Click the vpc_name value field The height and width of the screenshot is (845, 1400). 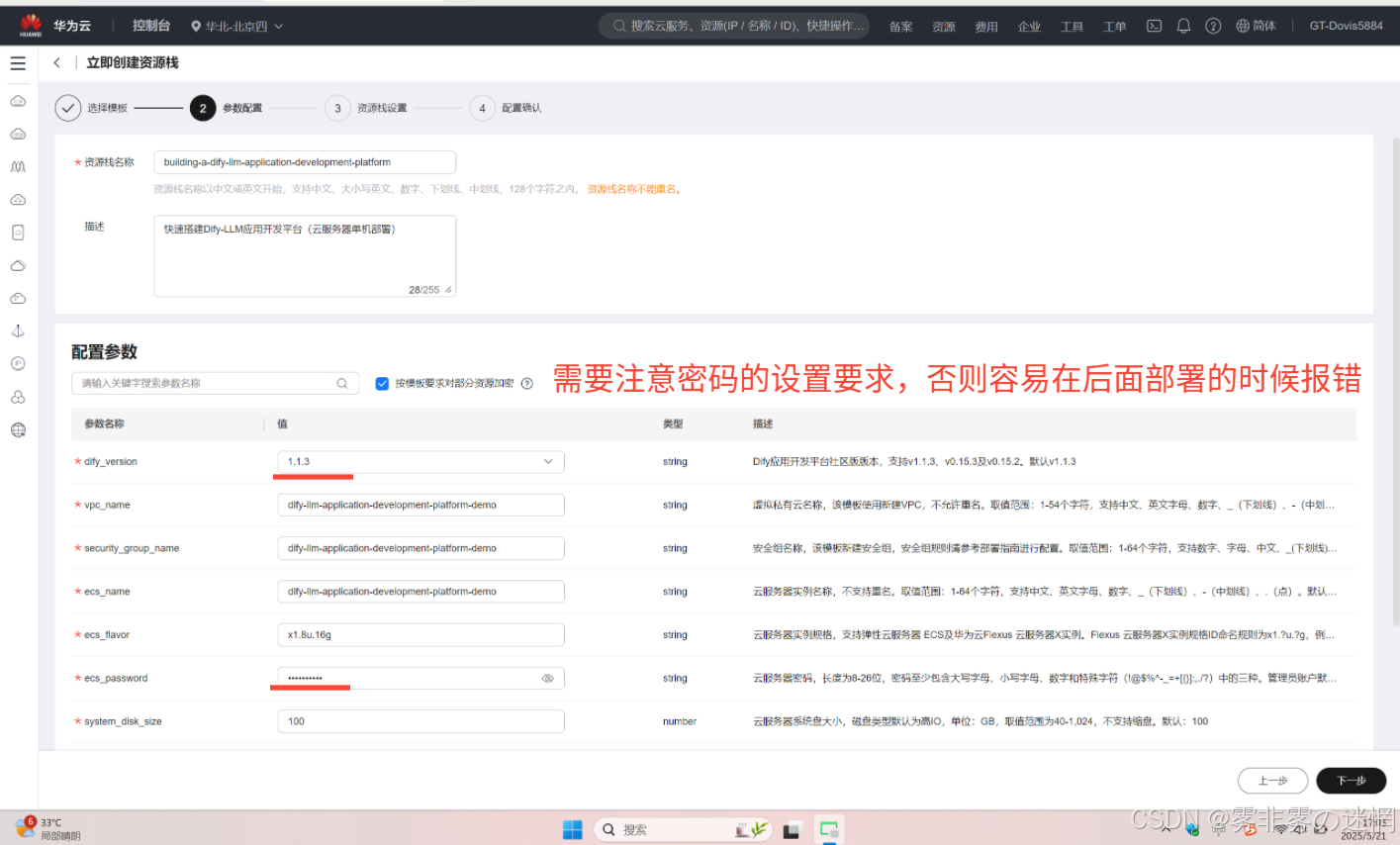click(x=420, y=505)
